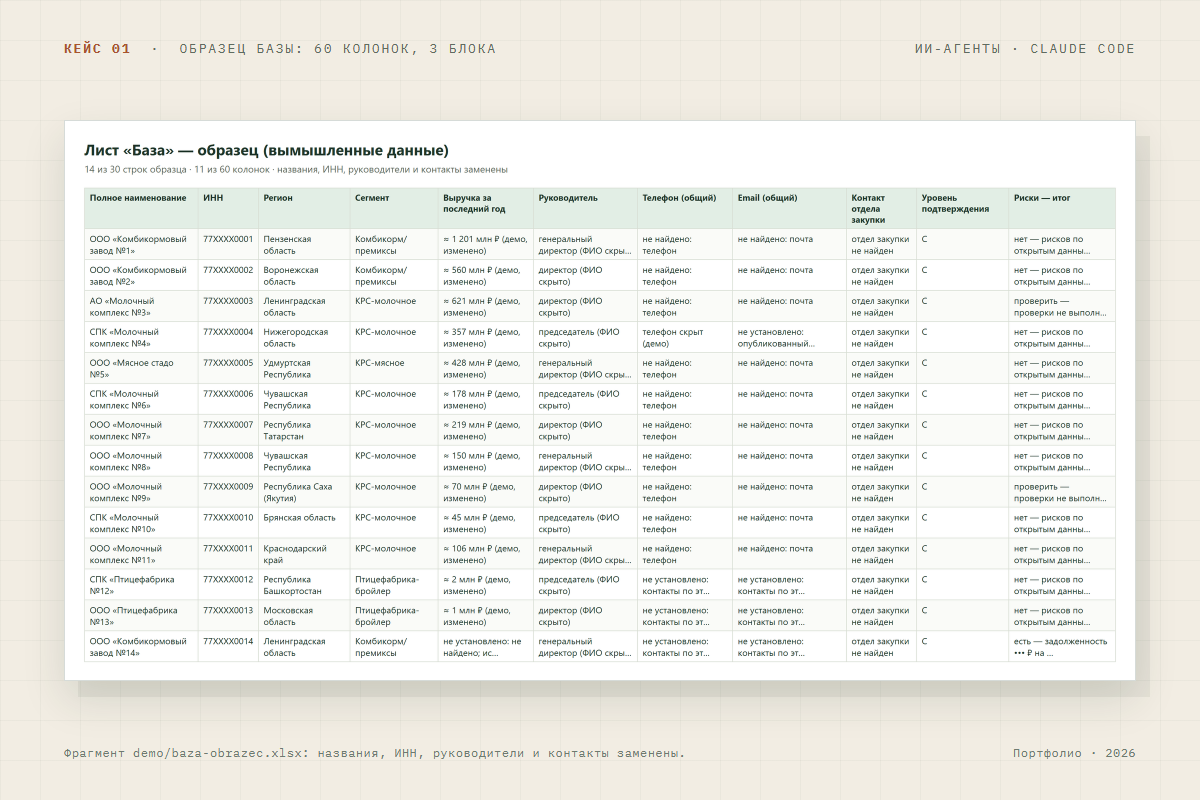Click INN cell 77XXXX0010

click(x=228, y=523)
